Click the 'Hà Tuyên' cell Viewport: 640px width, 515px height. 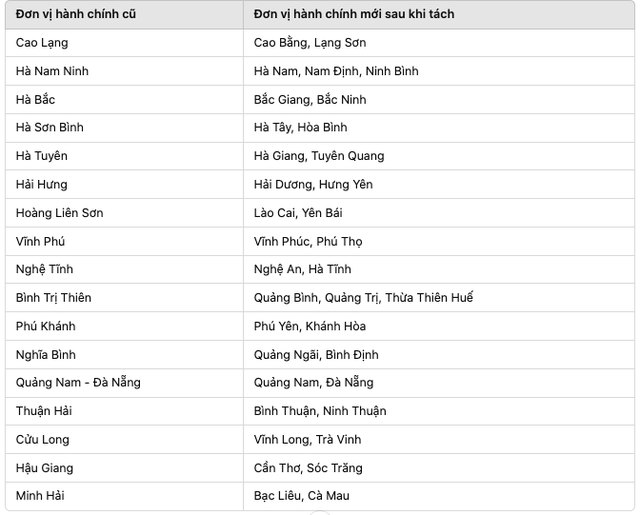click(x=42, y=156)
